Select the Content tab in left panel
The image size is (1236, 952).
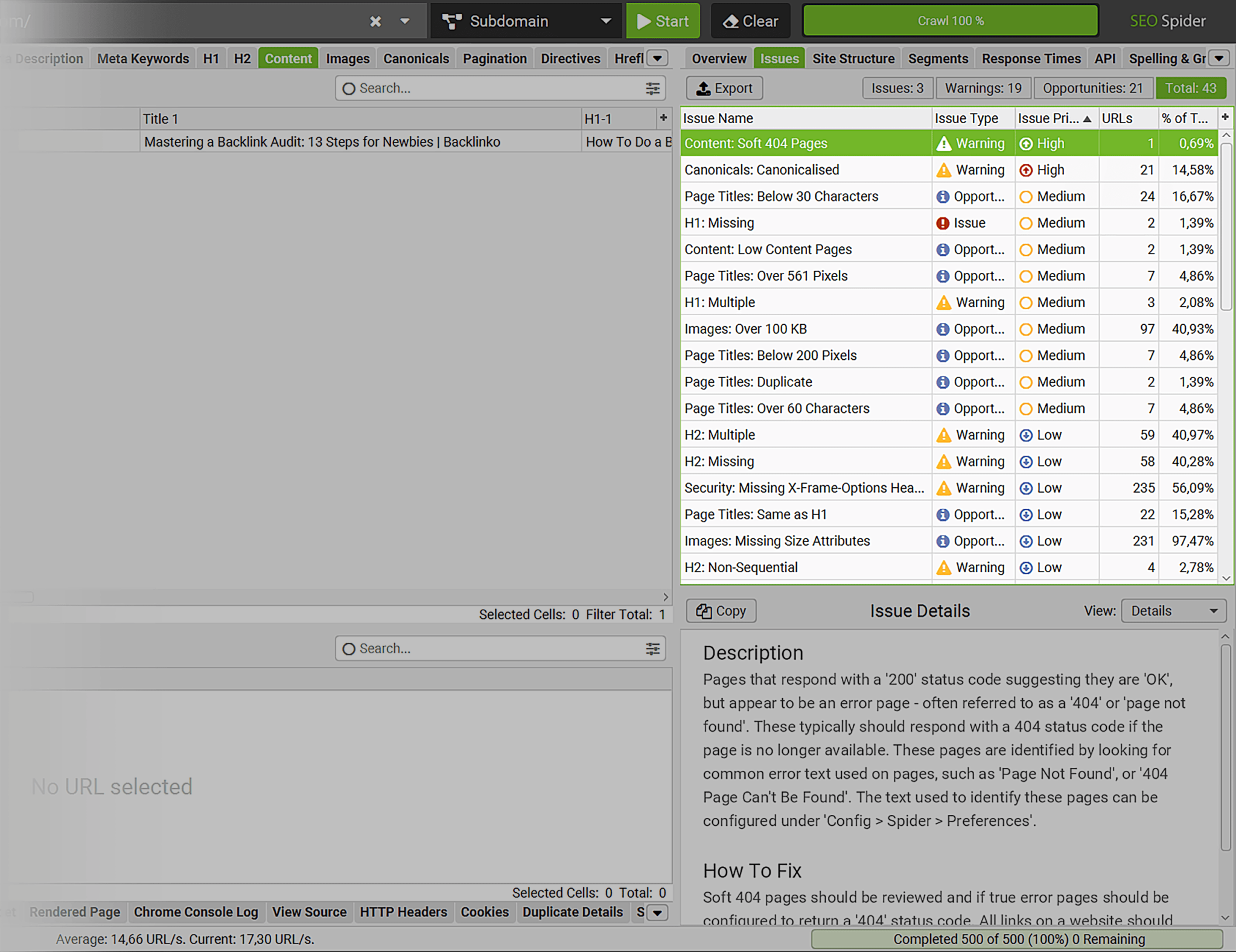288,58
